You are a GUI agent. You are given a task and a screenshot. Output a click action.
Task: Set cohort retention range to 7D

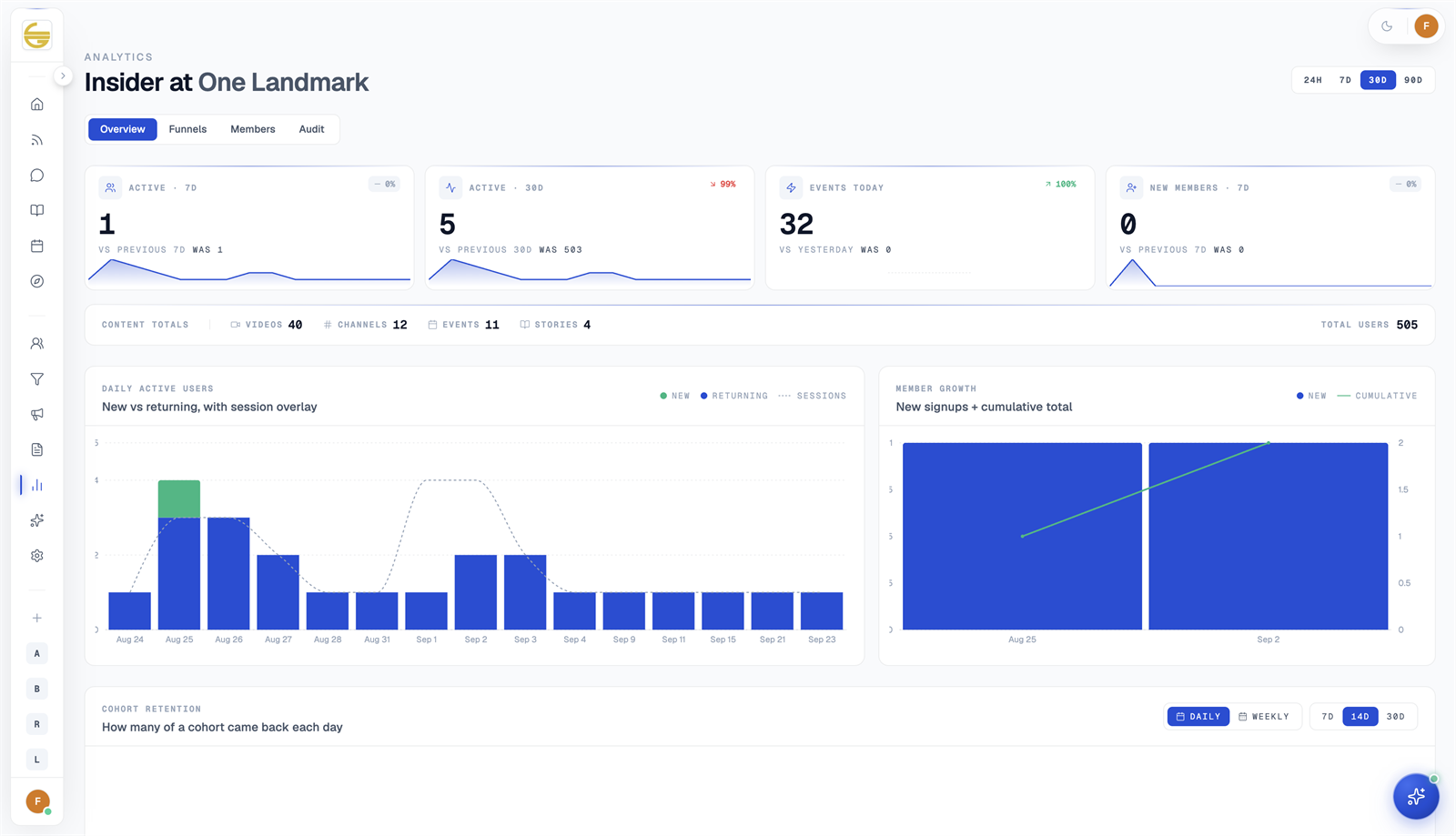[1328, 717]
